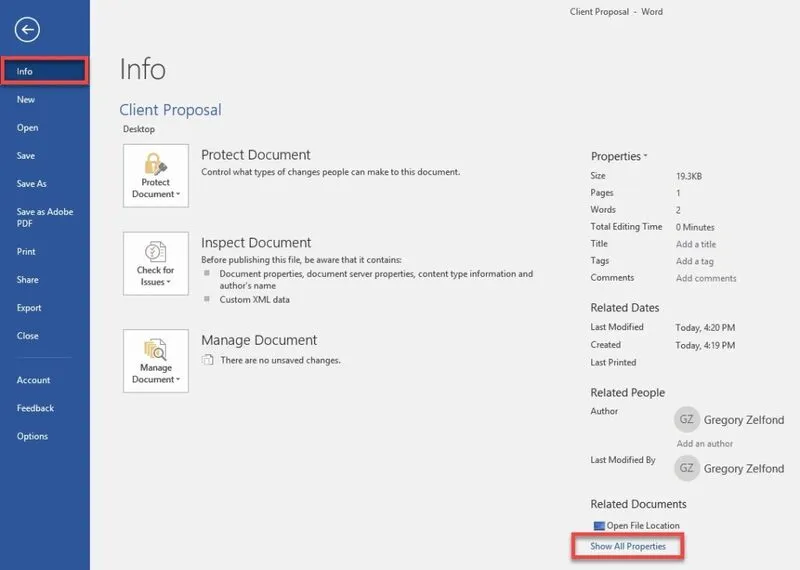This screenshot has height=570, width=800.
Task: Click the Last Modified By GZ avatar
Action: 686,468
